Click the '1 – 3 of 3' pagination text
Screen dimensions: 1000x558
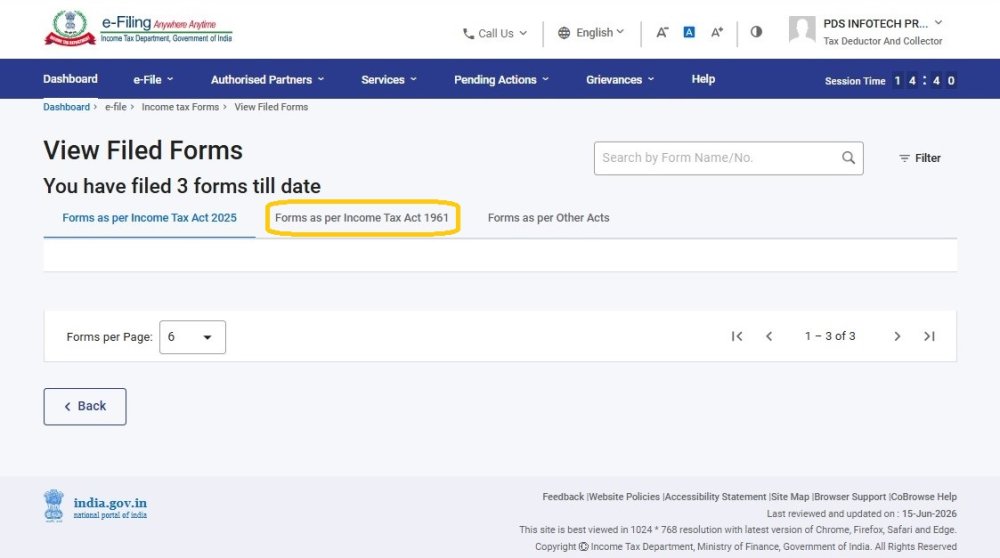point(830,336)
